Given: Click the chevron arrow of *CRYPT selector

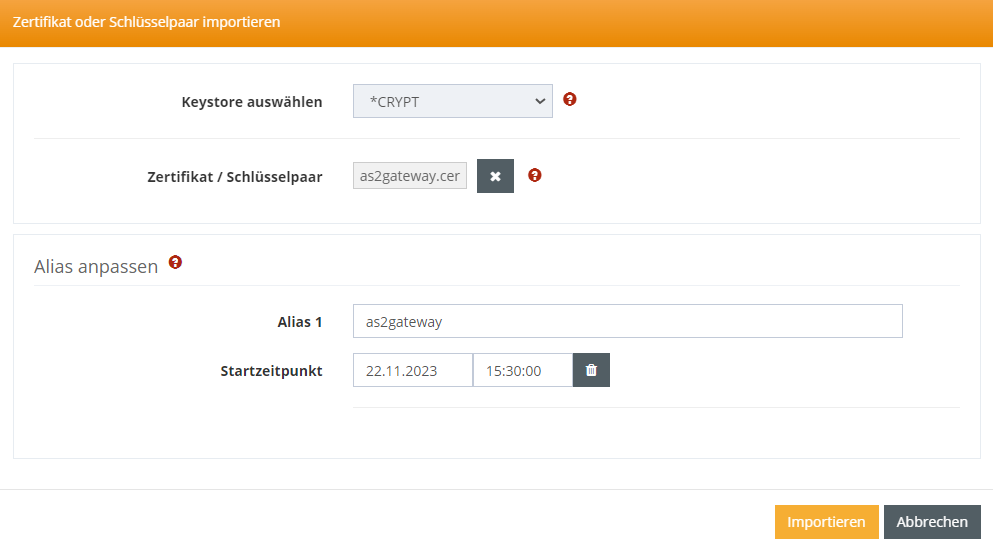Looking at the screenshot, I should (x=540, y=101).
